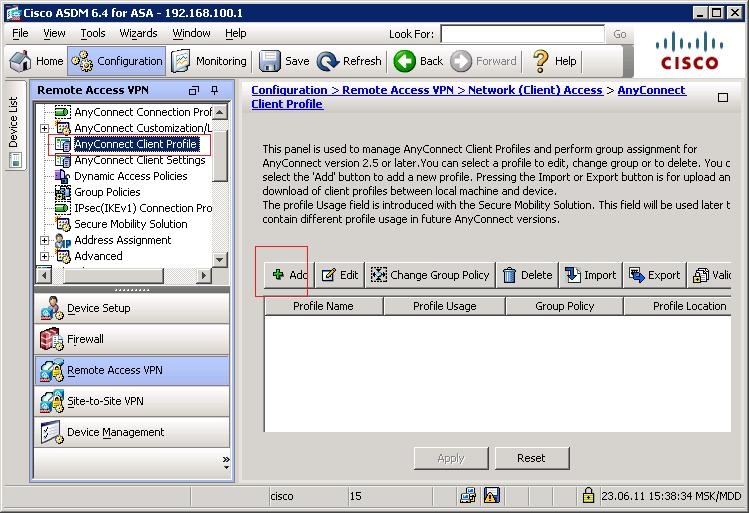Screen dimensions: 749x513
Task: Expand the AnyConnect Customization/Localization node
Action: 44,128
